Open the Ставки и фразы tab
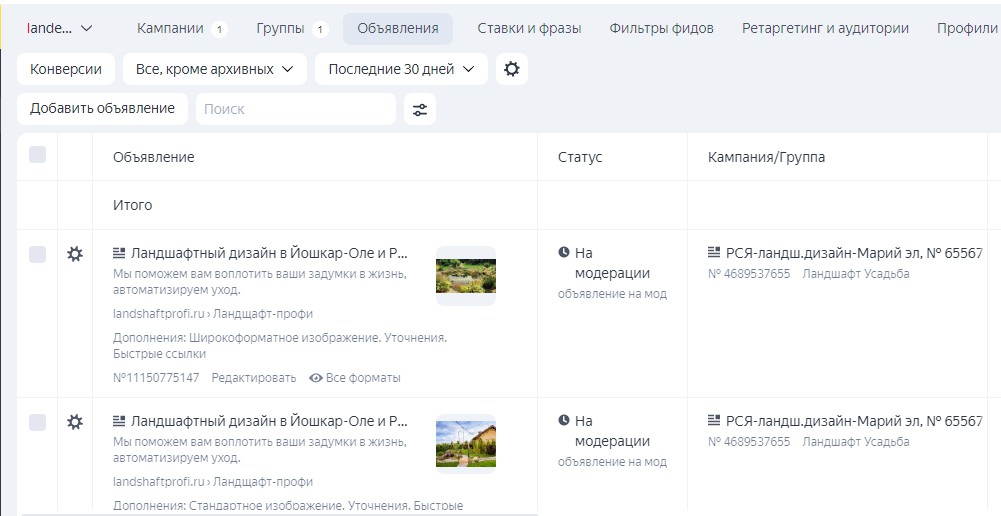 529,28
